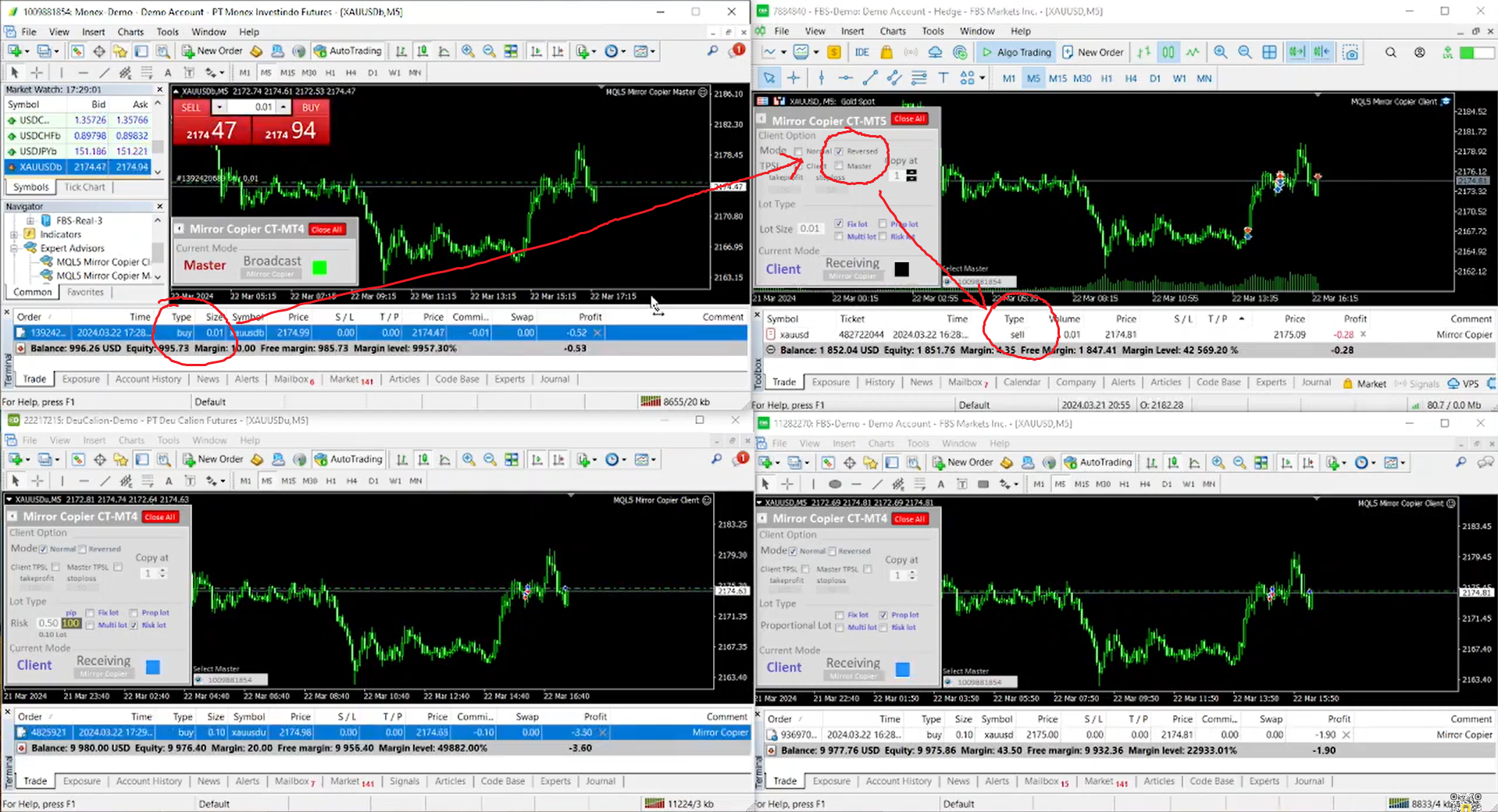Select the H1 timeframe in Monex-Demo window

330,73
